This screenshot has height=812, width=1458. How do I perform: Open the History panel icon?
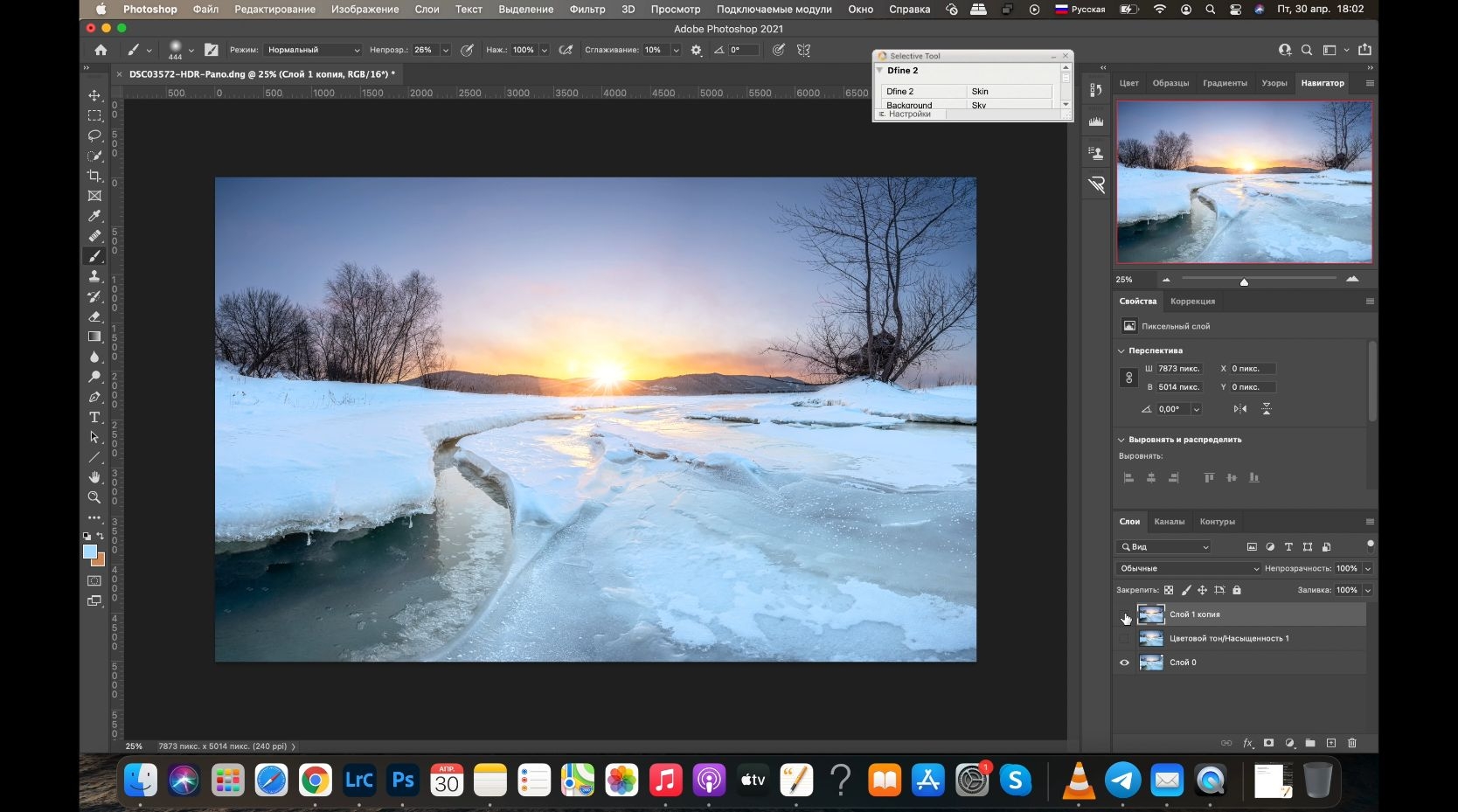[x=1096, y=90]
